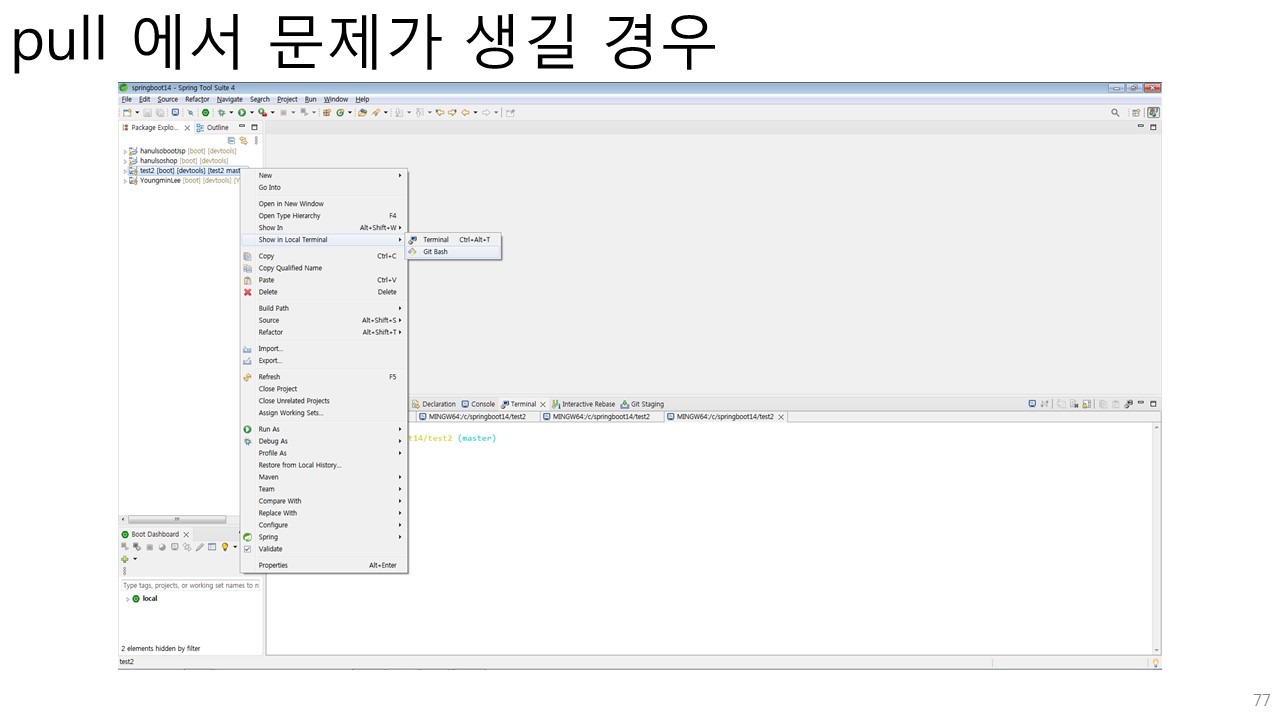Switch to the Interactive Rebase tab
This screenshot has width=1280, height=720.
[583, 404]
